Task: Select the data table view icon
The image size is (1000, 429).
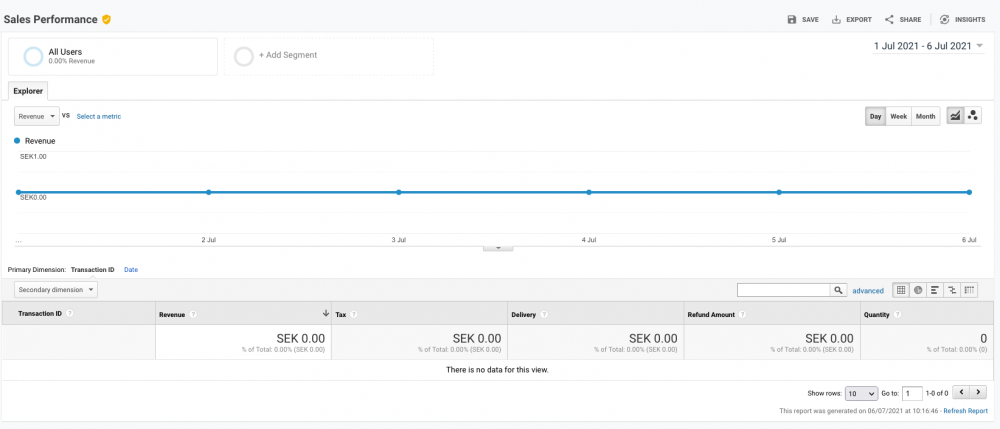Action: [901, 290]
